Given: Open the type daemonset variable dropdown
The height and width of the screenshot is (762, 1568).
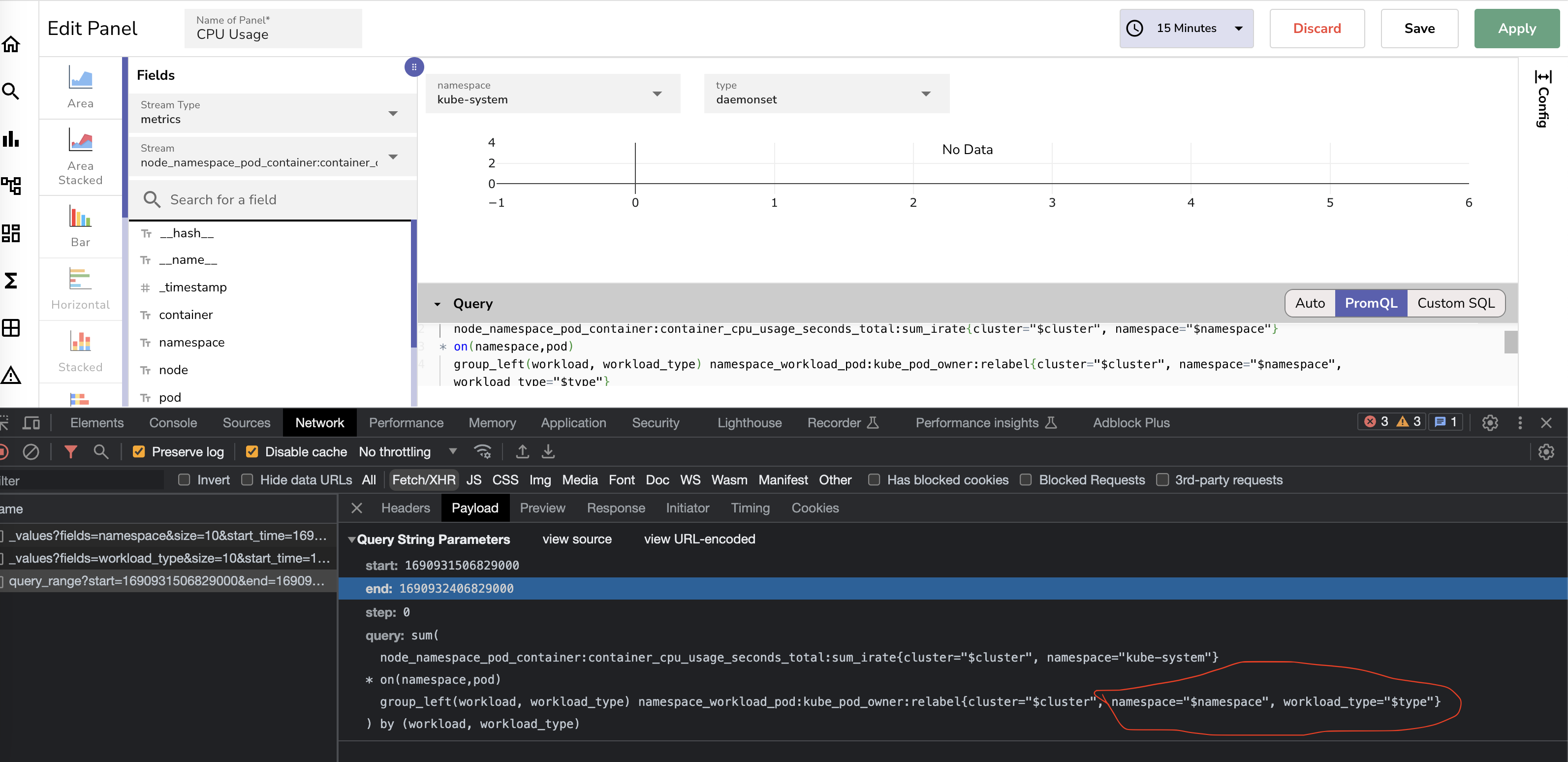Looking at the screenshot, I should (827, 93).
